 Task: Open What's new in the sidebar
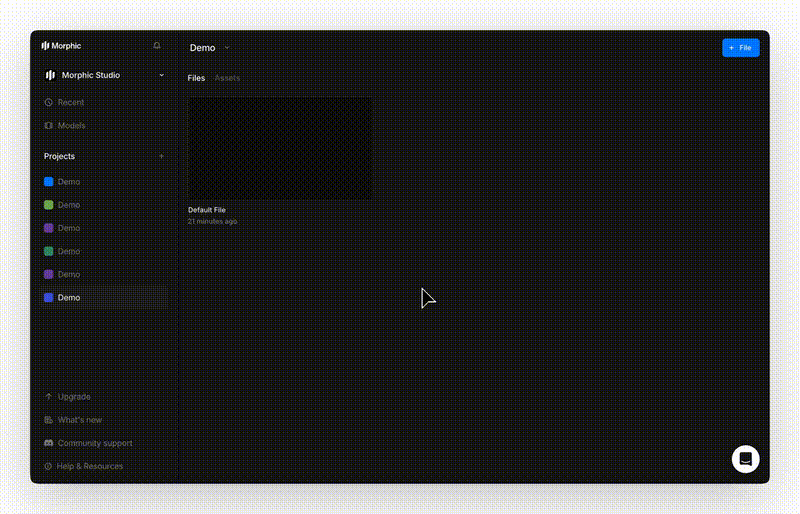point(79,420)
